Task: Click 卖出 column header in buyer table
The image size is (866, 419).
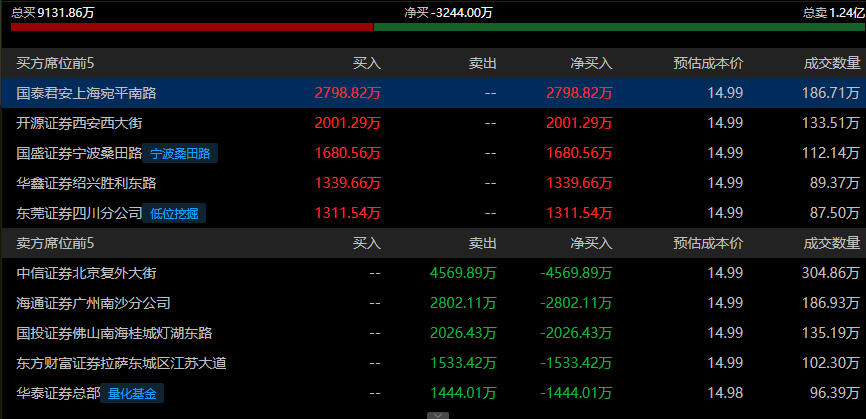Action: 483,63
